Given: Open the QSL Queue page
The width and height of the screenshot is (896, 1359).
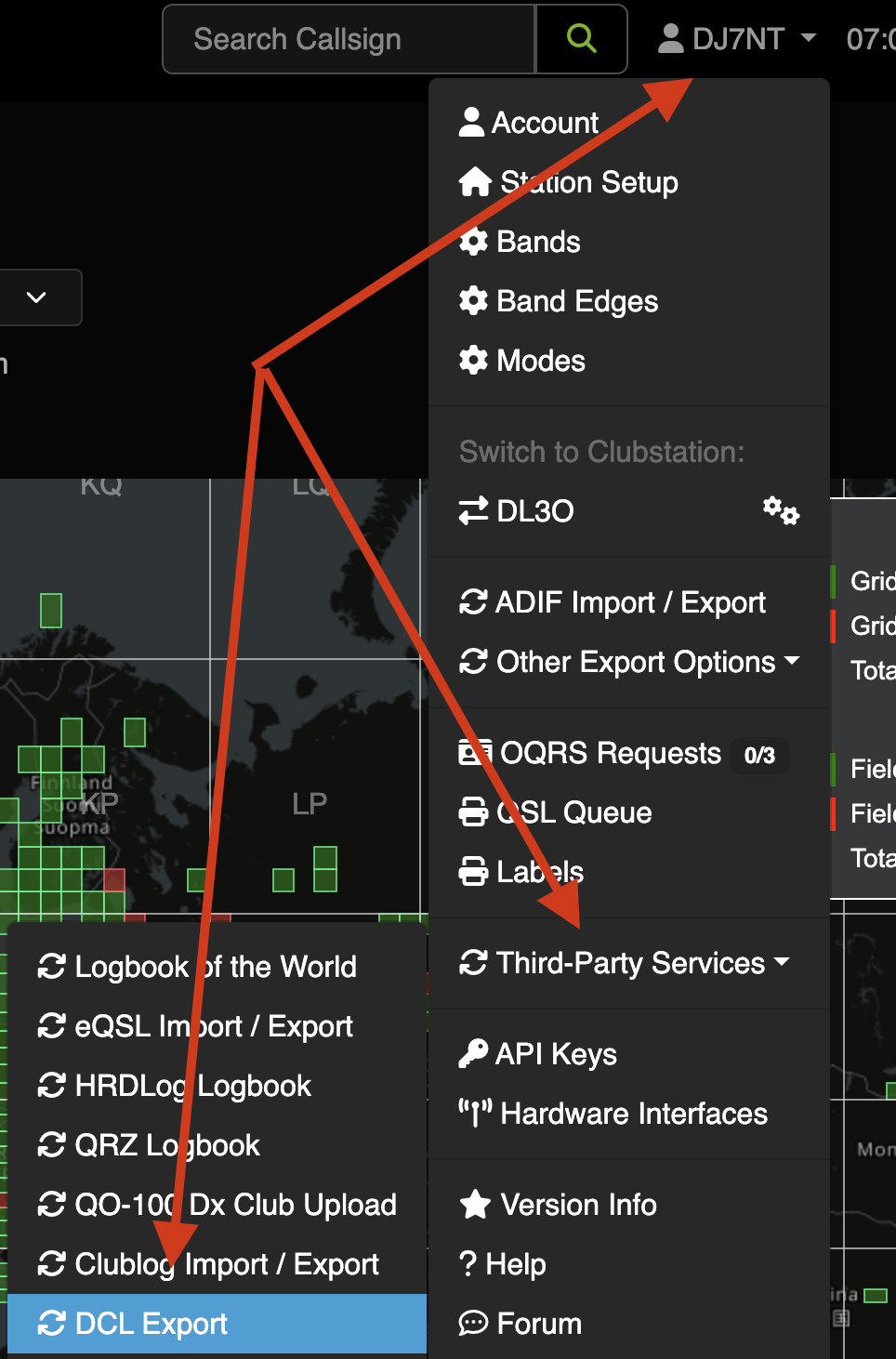Looking at the screenshot, I should point(629,812).
